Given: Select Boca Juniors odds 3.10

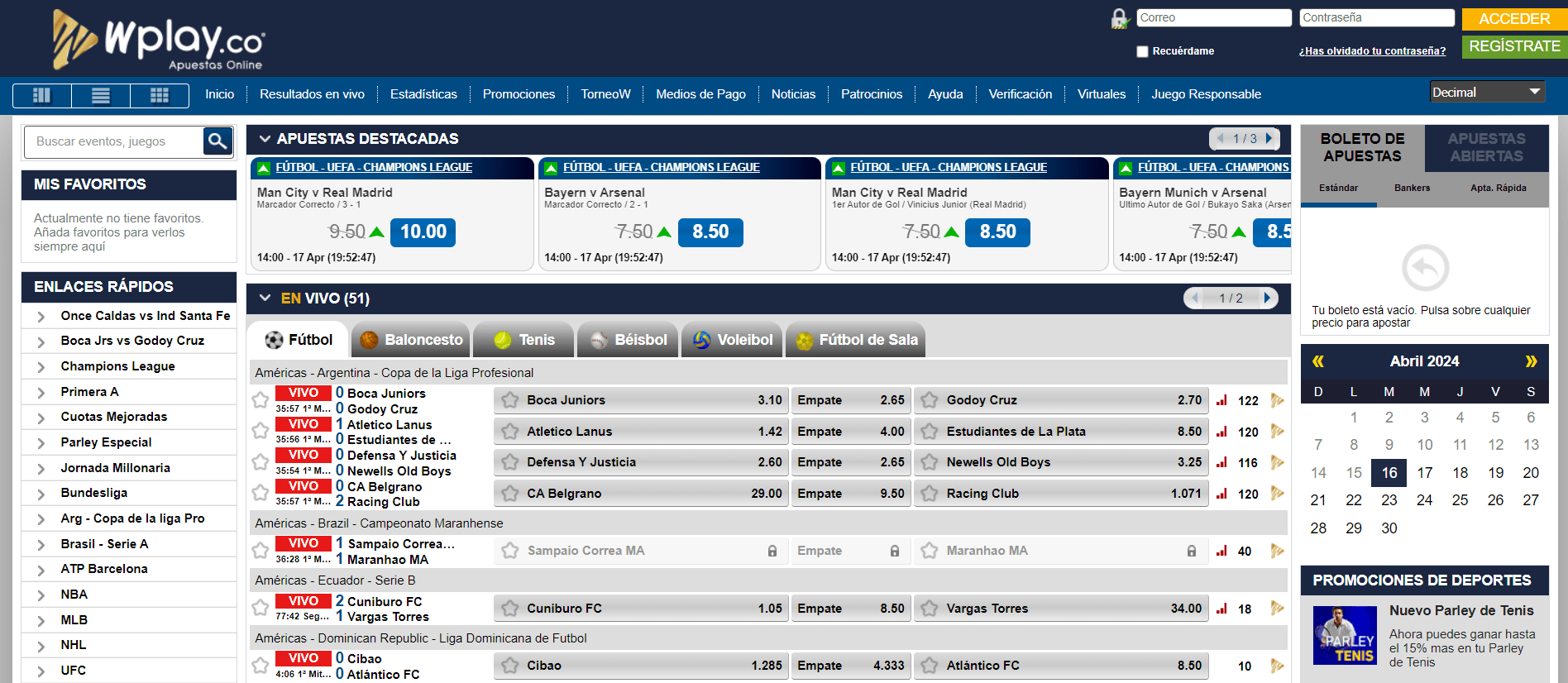Looking at the screenshot, I should click(641, 400).
